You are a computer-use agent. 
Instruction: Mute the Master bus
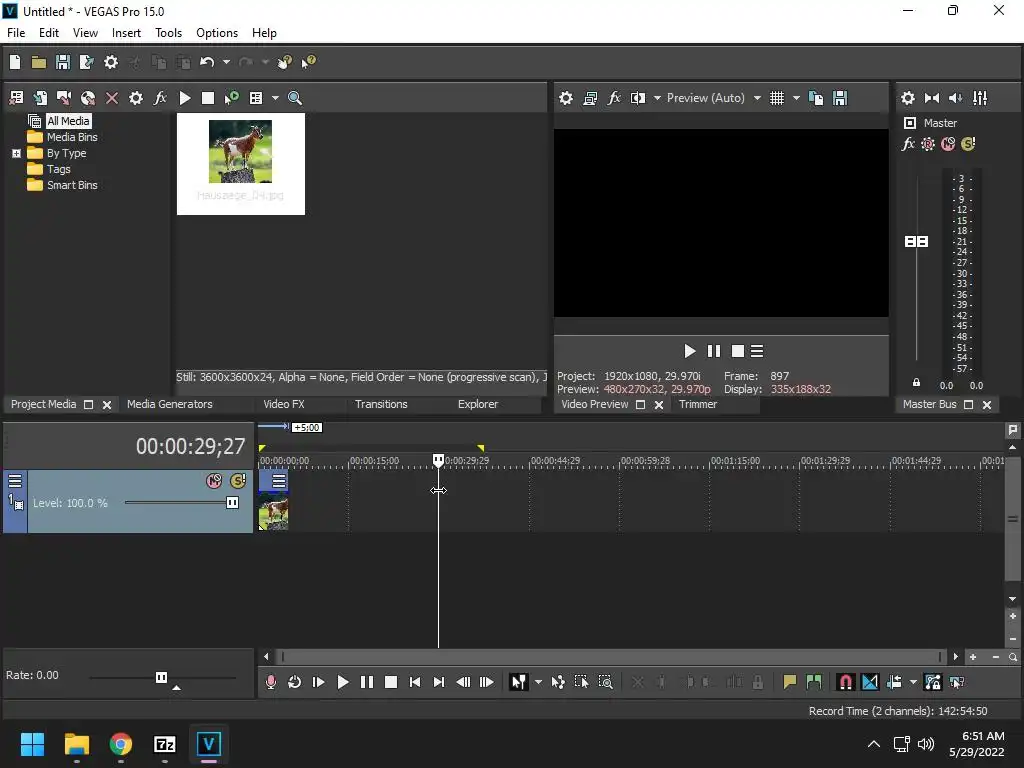point(948,144)
